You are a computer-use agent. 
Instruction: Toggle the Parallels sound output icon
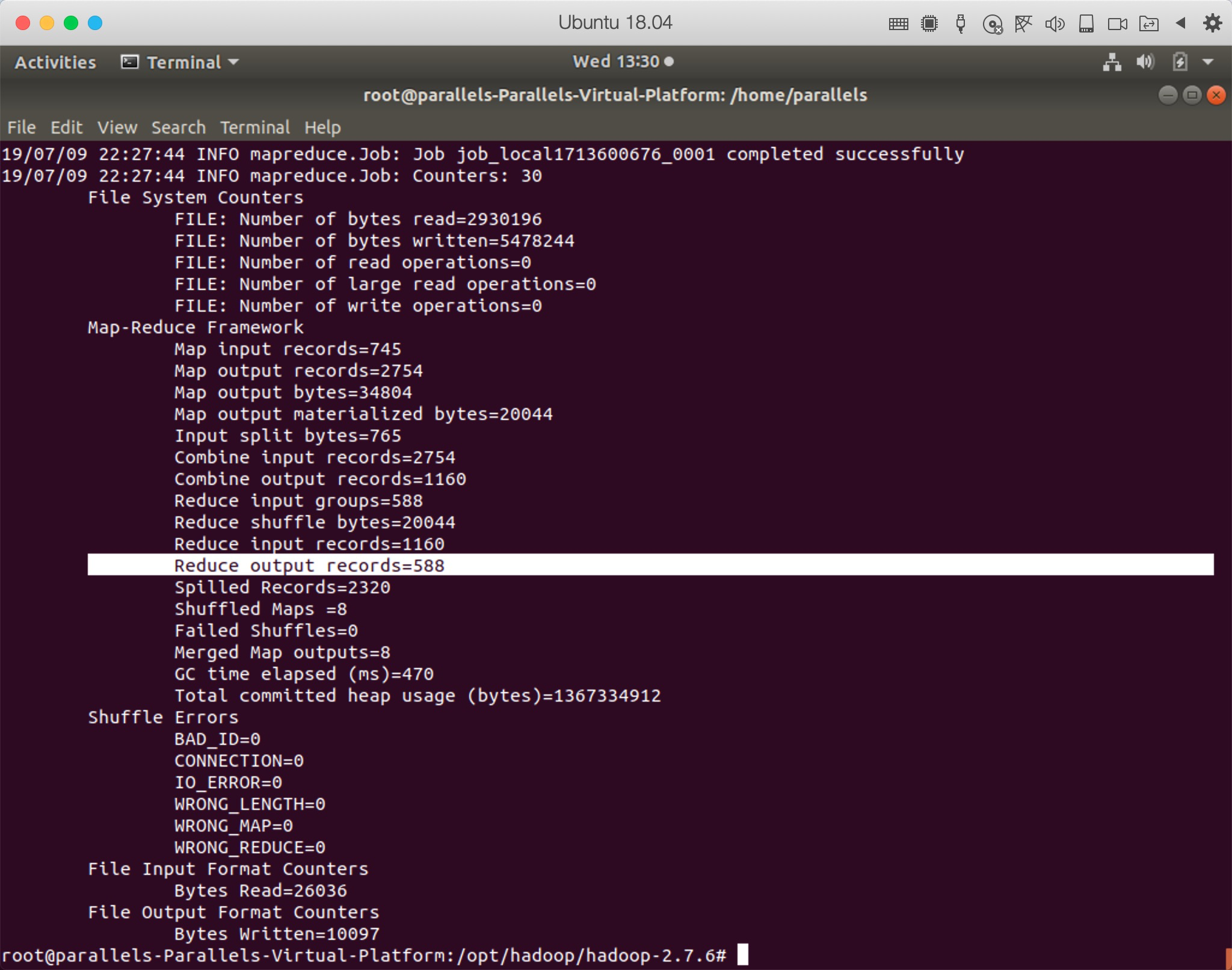1056,23
